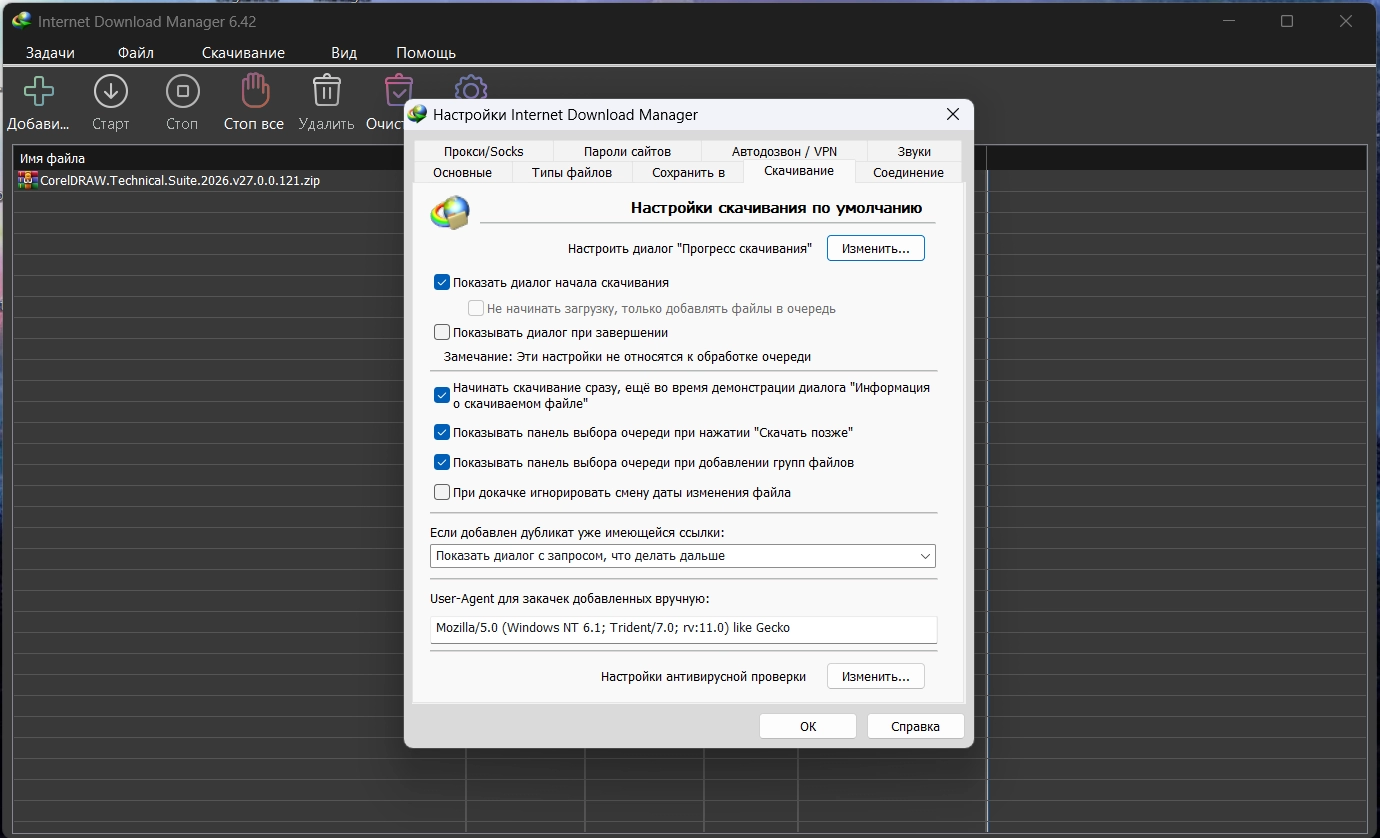Select the Скачивание tab in settings dialog
Image resolution: width=1380 pixels, height=838 pixels.
point(799,171)
